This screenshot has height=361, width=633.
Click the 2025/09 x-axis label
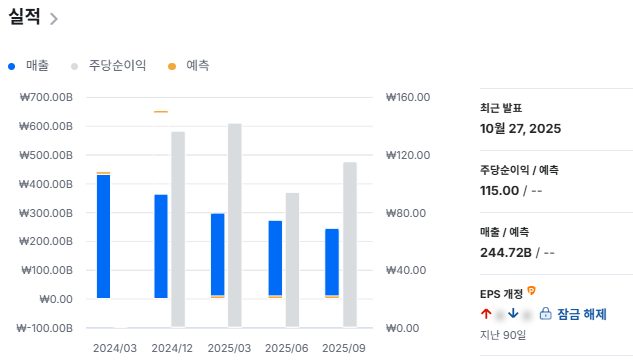coord(344,348)
